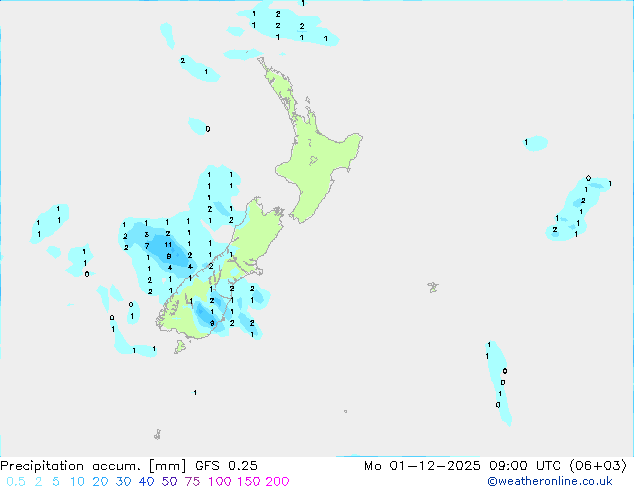
Task: Select the 5 legend color value
Action: (x=56, y=482)
